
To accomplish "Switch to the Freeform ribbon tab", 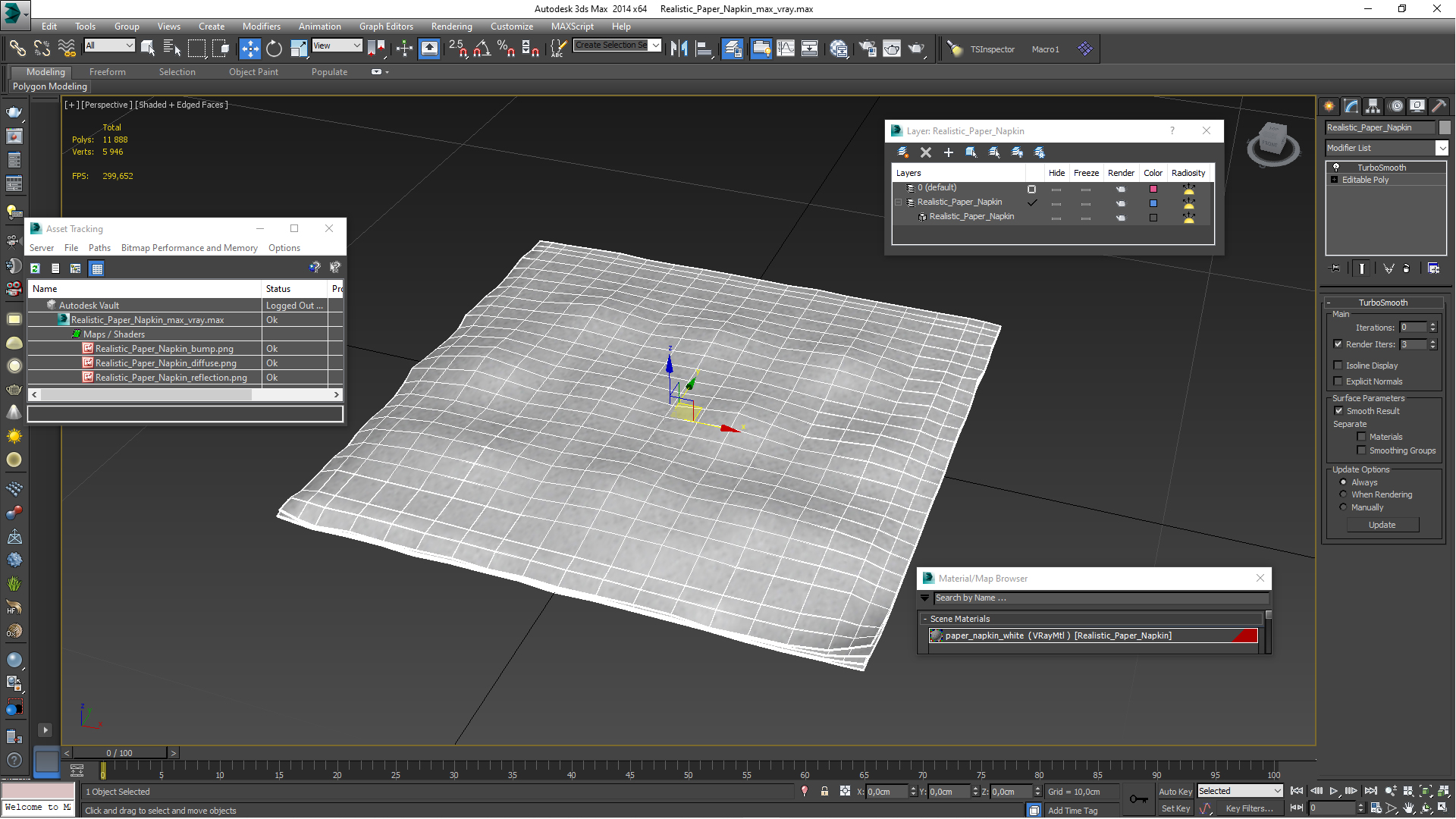I will click(x=108, y=72).
